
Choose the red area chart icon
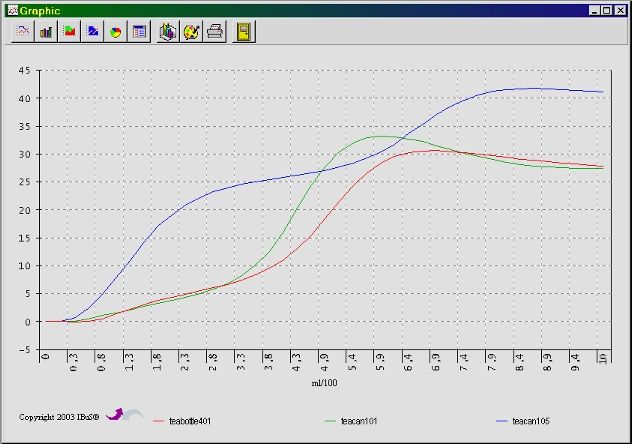point(69,31)
